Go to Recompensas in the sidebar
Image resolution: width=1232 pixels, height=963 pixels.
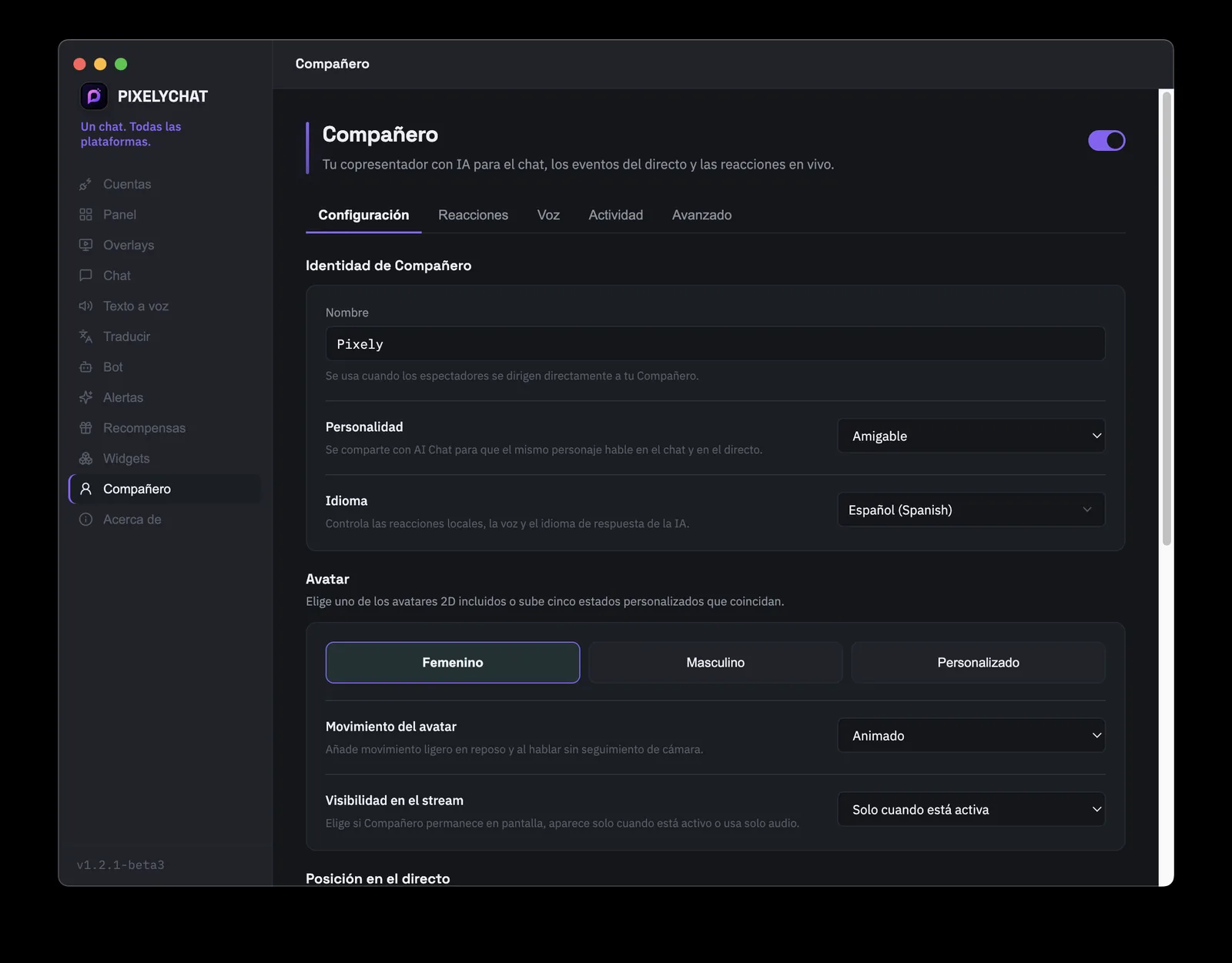[165, 428]
